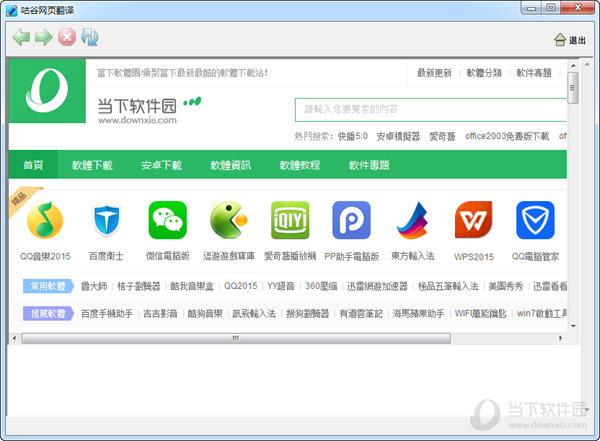
Task: Click the inner vertical scrollbar up arrow
Action: (573, 65)
